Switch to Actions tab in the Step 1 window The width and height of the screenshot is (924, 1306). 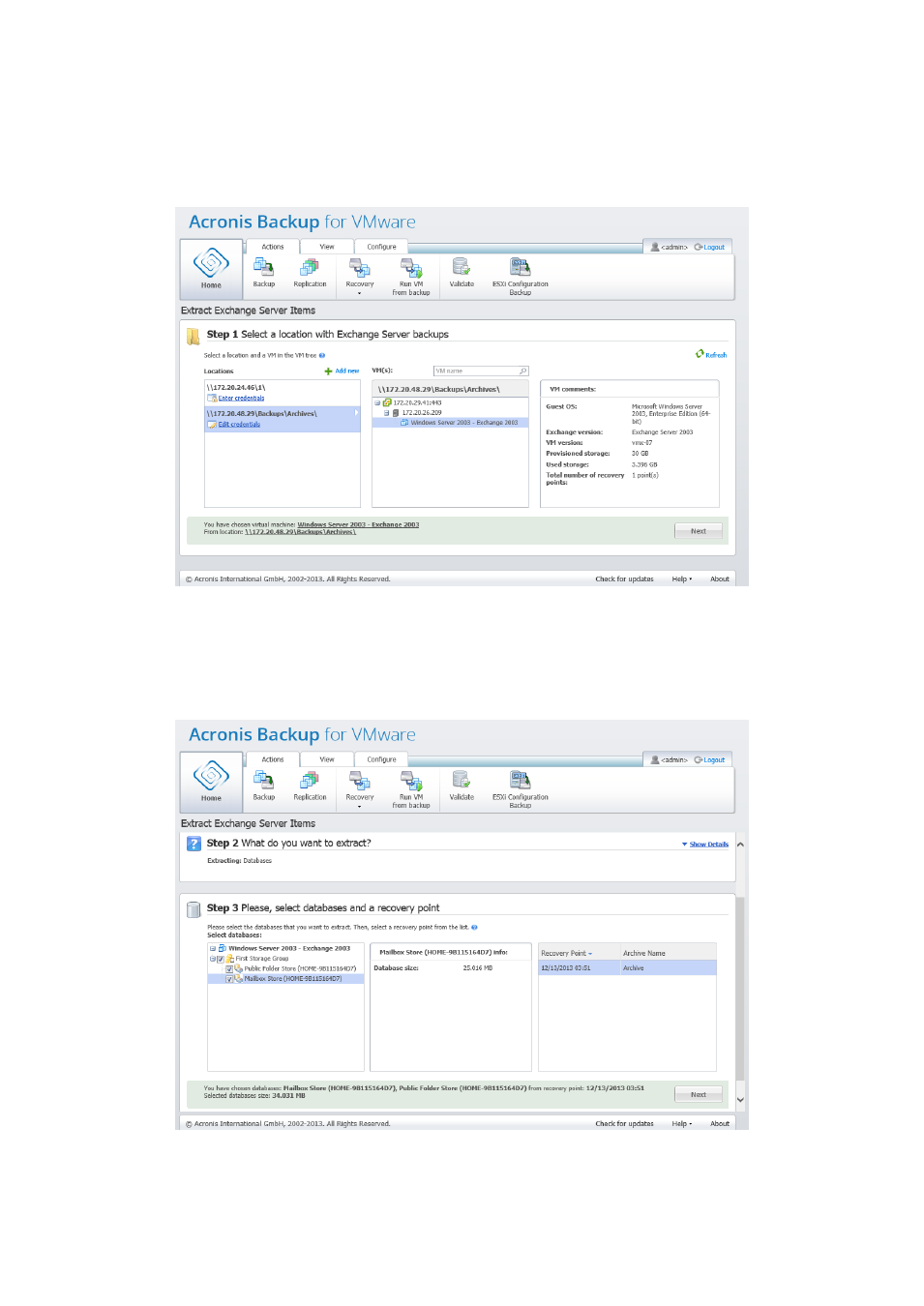coord(273,247)
